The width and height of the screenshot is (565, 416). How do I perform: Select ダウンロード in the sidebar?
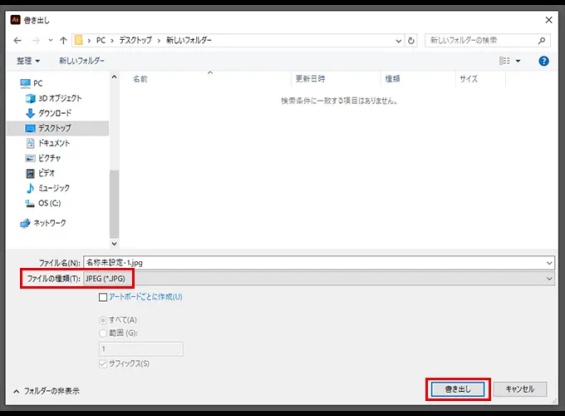pyautogui.click(x=49, y=113)
